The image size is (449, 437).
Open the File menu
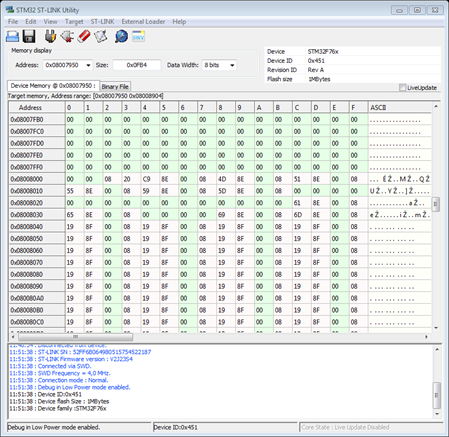13,22
